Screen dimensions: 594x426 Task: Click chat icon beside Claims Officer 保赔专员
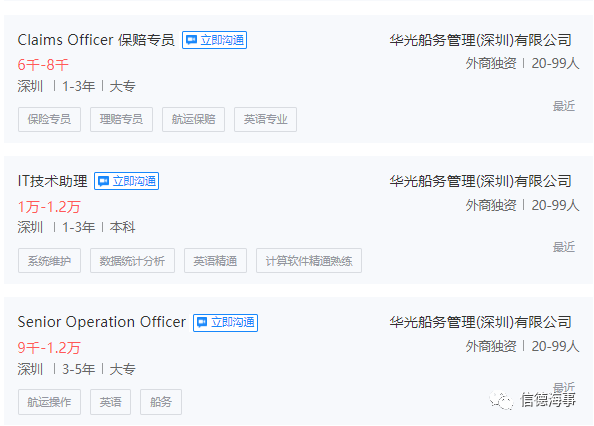click(x=191, y=40)
